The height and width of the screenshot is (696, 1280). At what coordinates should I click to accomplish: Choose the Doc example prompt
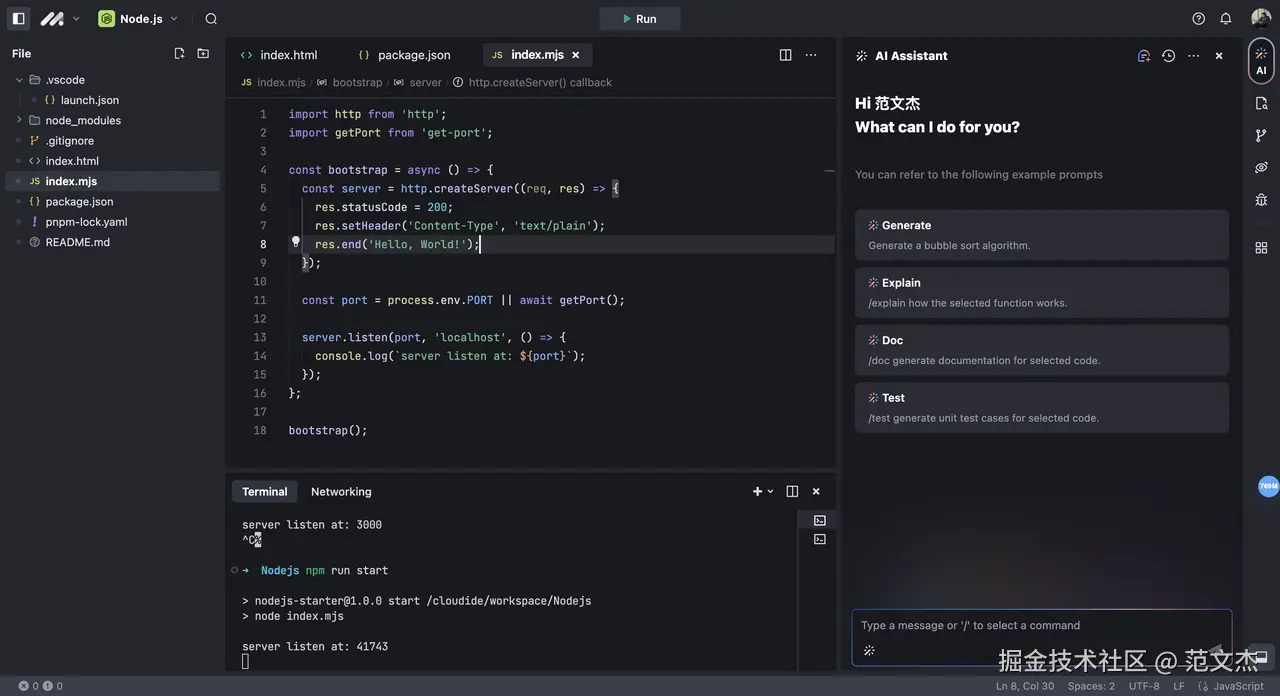pyautogui.click(x=1042, y=350)
